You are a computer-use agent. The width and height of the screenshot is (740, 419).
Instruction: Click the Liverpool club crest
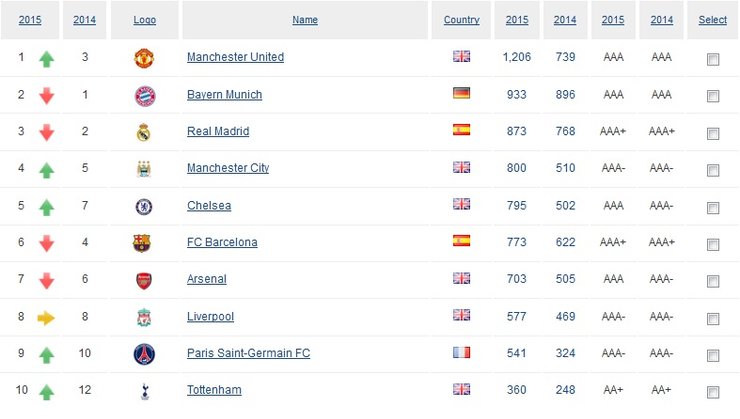[x=144, y=317]
